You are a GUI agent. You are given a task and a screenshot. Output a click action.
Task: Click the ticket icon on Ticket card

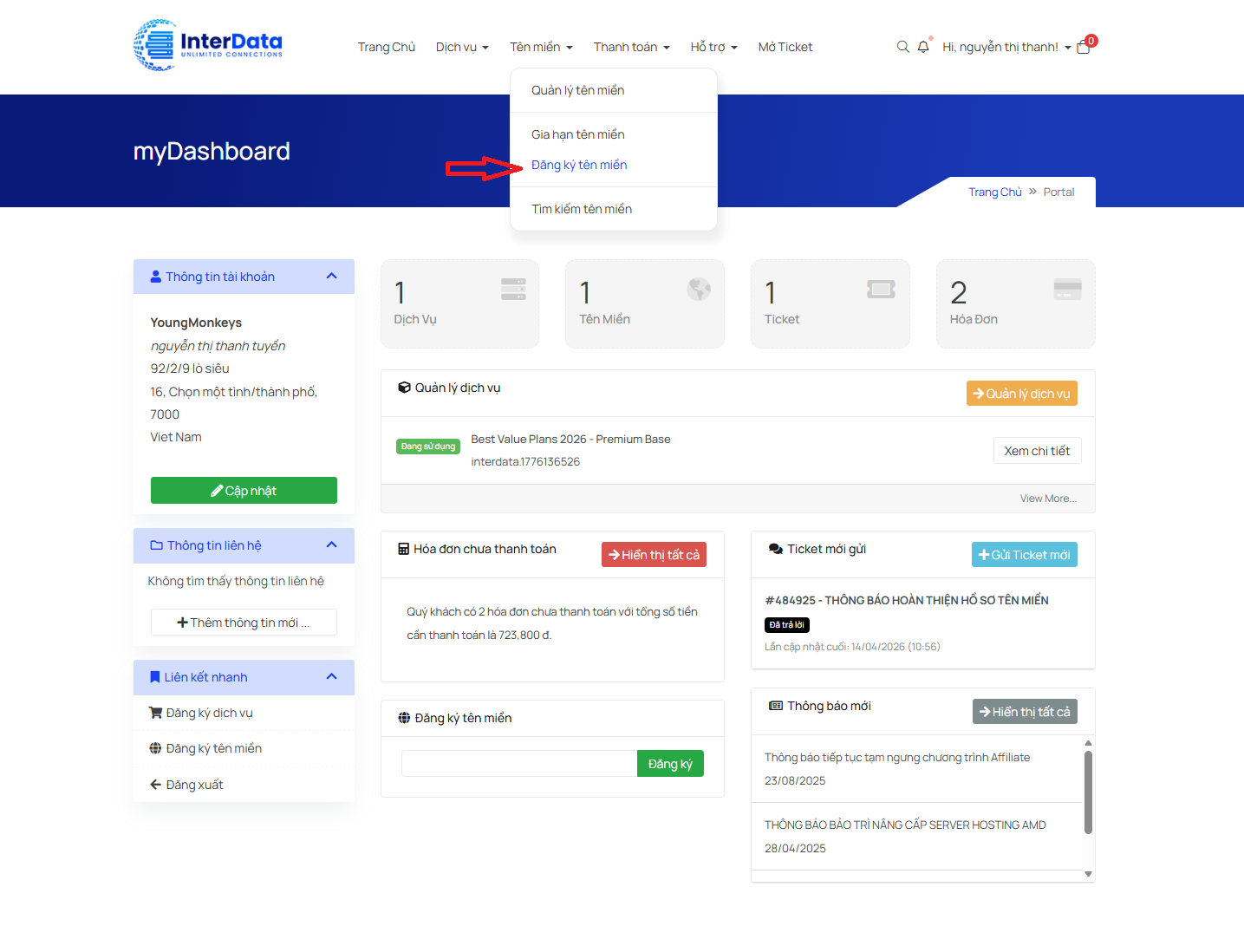881,290
